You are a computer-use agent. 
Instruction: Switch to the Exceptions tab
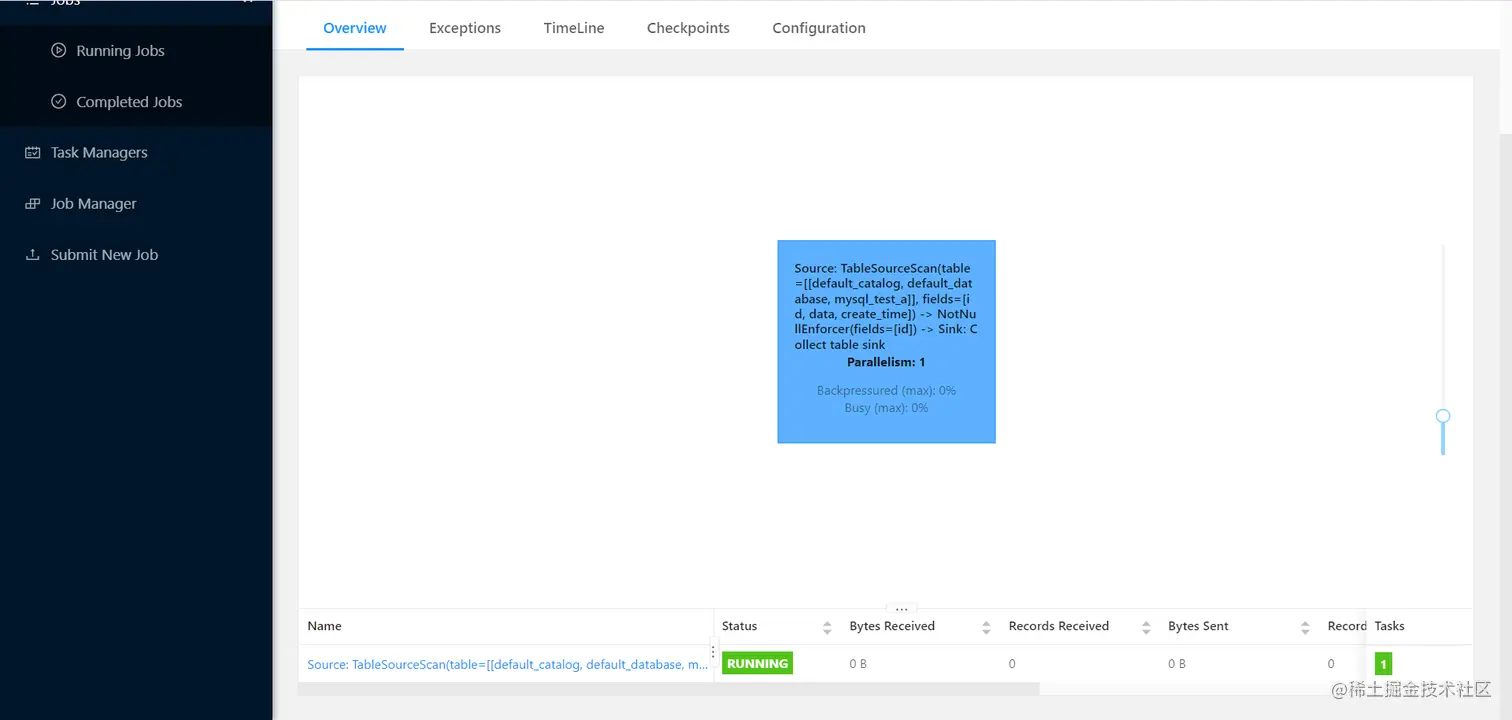(x=465, y=28)
